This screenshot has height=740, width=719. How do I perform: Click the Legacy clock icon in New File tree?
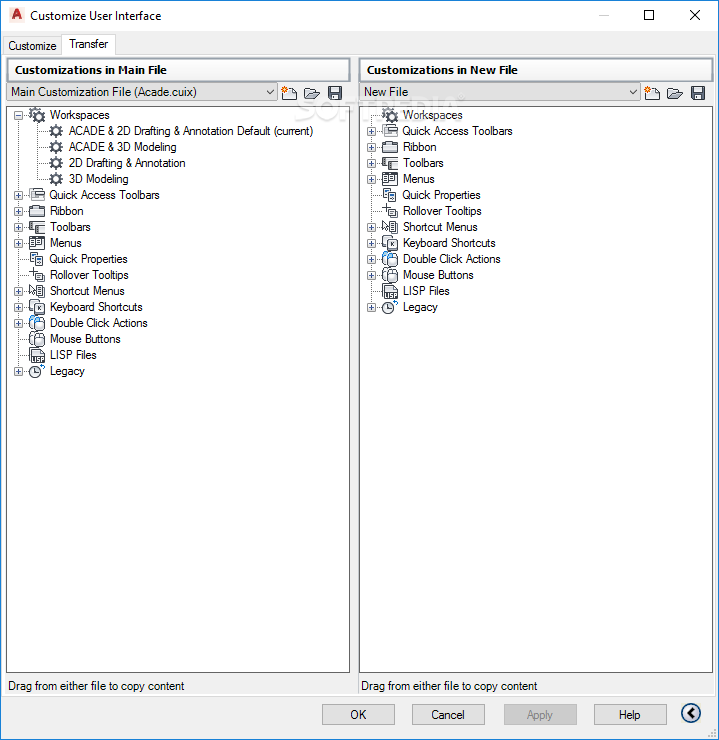(x=390, y=307)
